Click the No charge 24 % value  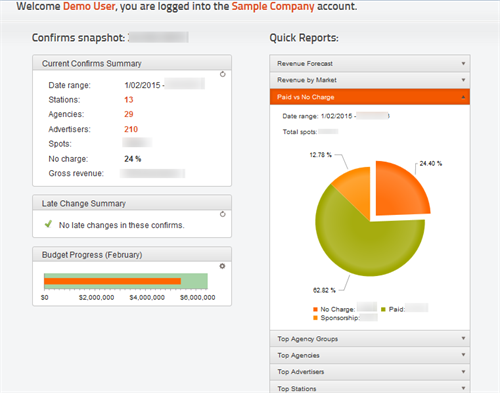133,159
